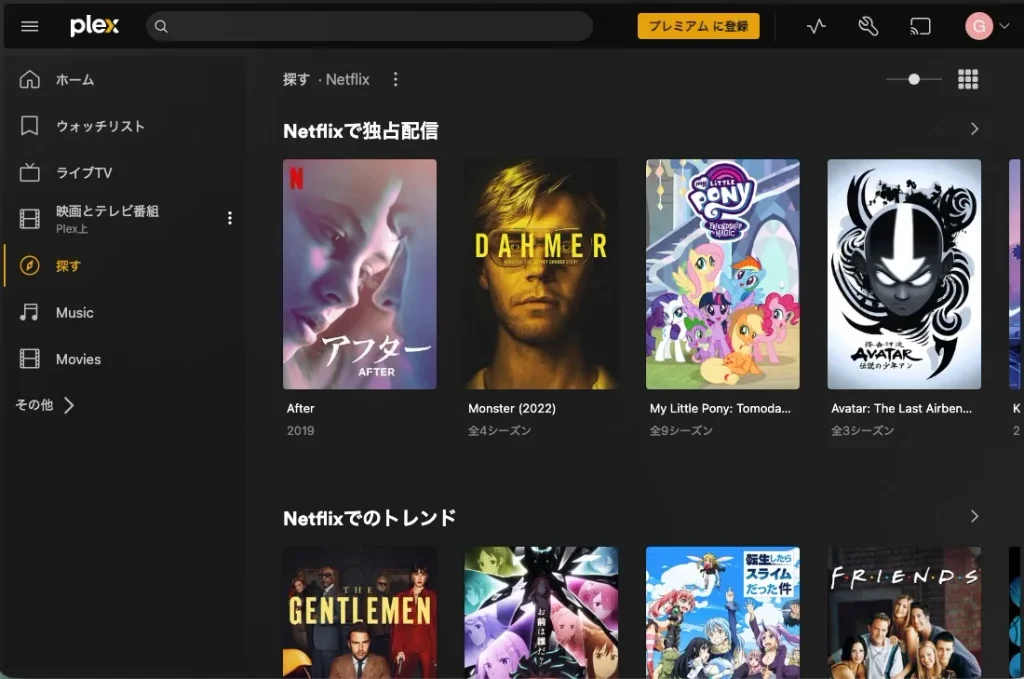
Task: Select Movies library in sidebar
Action: [x=78, y=359]
